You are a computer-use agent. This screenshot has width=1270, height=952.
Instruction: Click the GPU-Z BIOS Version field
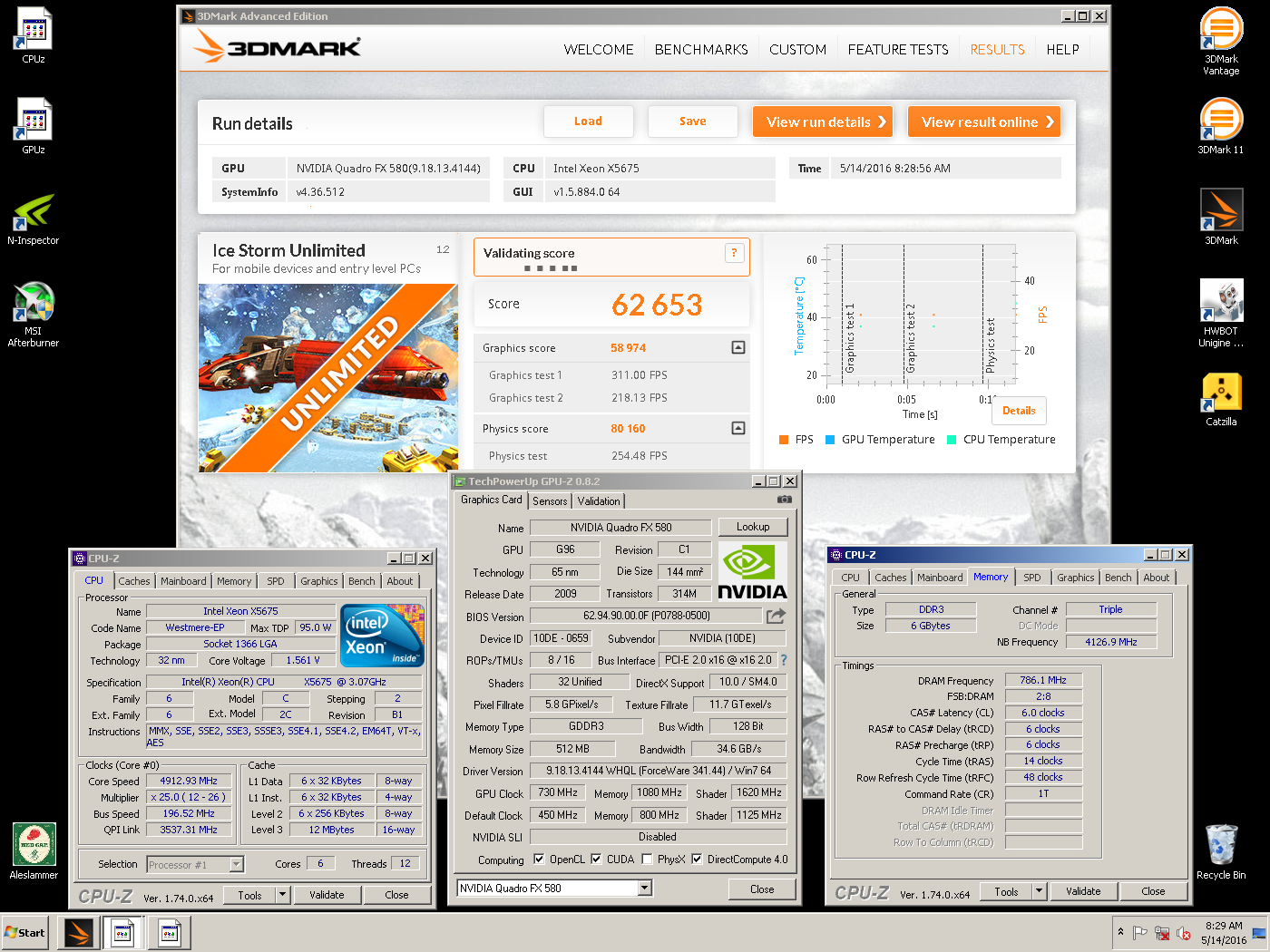tap(647, 616)
